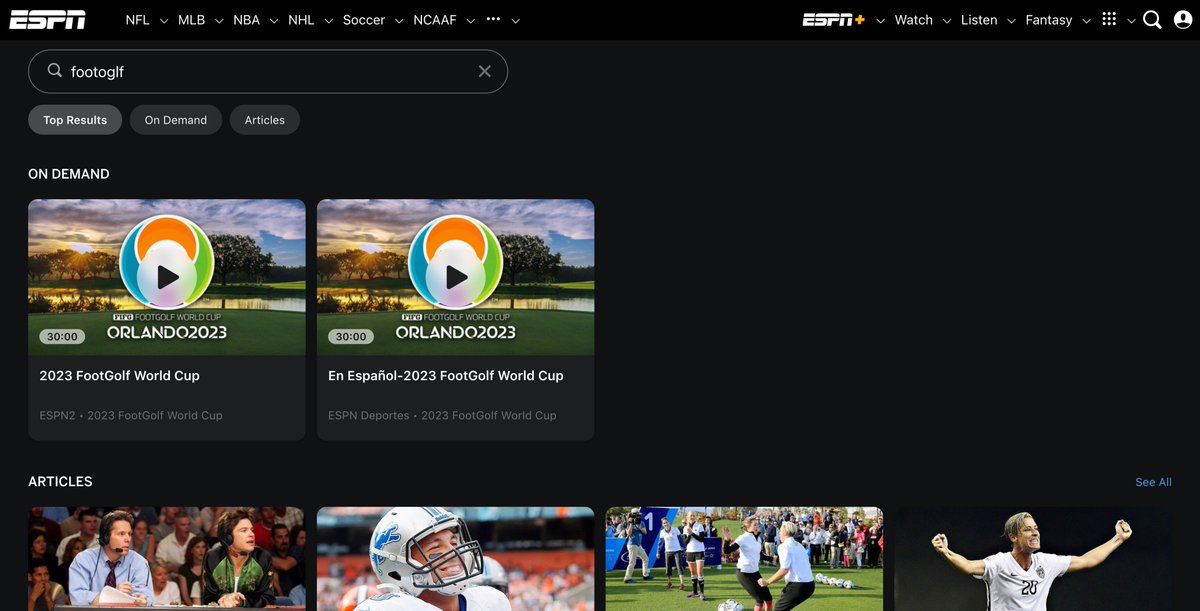Expand the ESPN+ dropdown arrow

[x=880, y=21]
